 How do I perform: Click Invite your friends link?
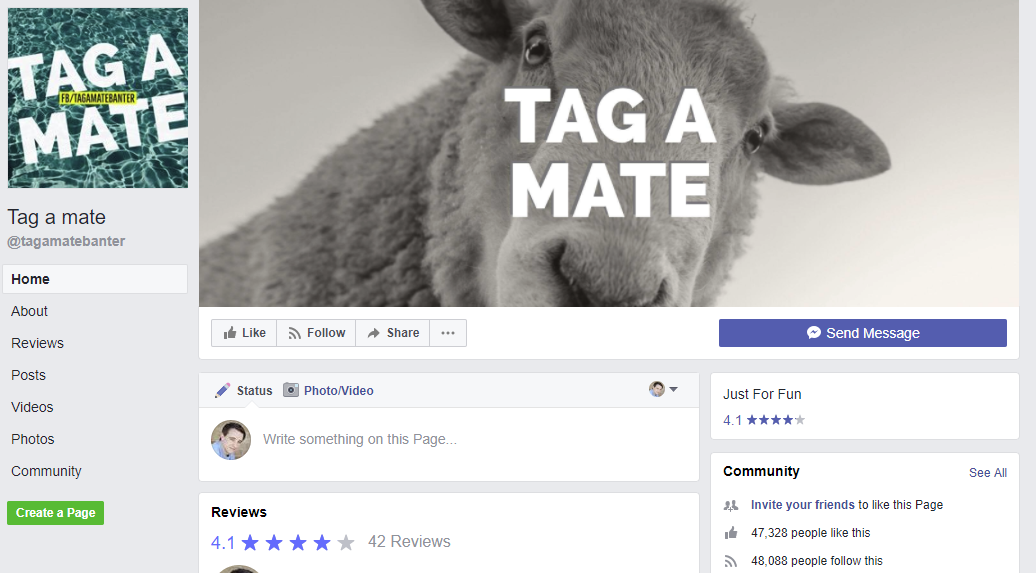click(x=802, y=505)
